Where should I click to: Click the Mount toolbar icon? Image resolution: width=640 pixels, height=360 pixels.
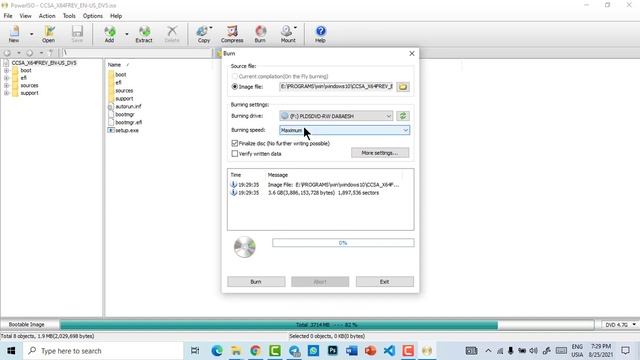click(x=288, y=34)
